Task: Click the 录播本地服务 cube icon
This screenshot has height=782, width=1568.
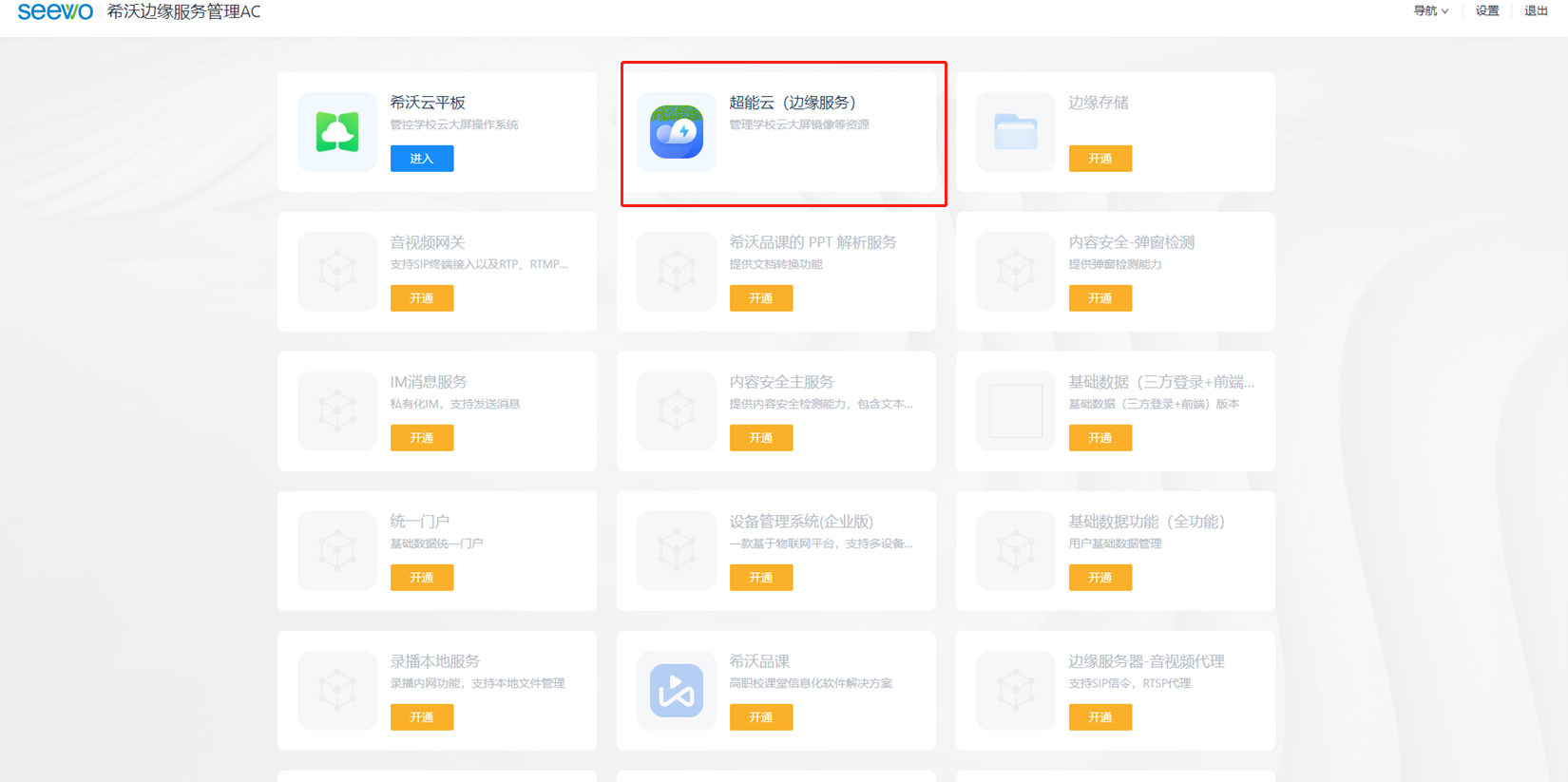Action: [x=337, y=691]
